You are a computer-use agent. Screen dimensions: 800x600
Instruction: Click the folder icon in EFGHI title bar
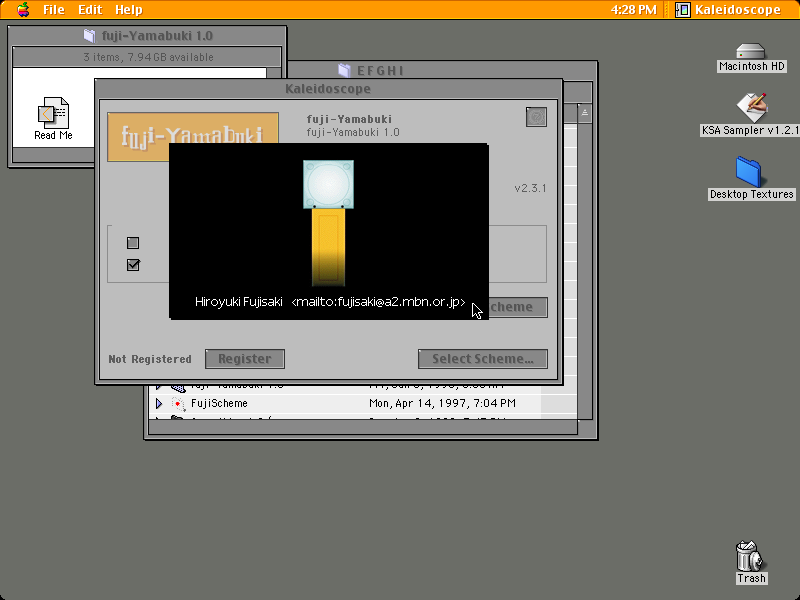point(345,70)
